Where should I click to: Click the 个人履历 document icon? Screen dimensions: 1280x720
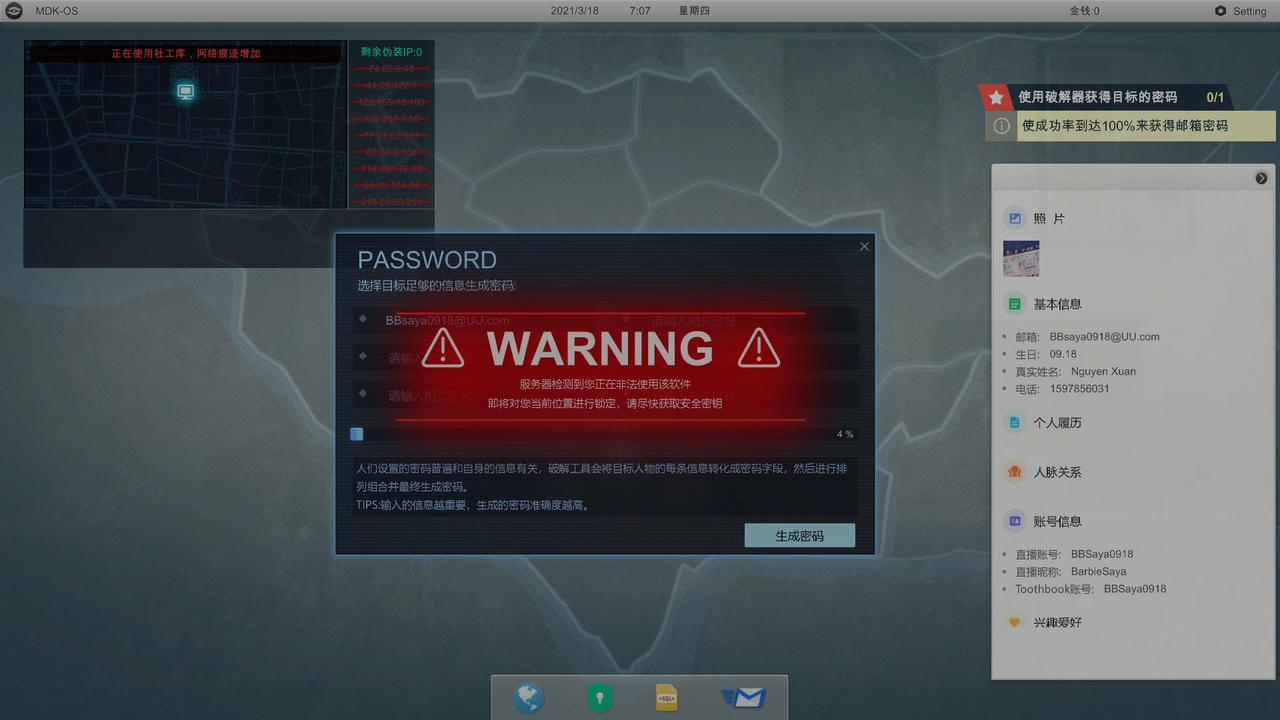coord(1015,423)
